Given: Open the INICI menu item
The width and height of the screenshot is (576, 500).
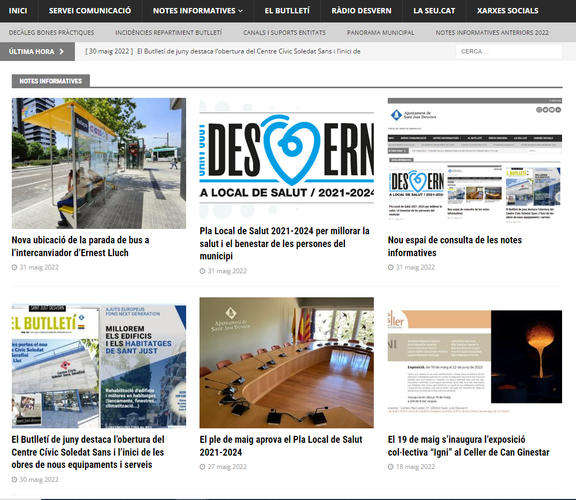Looking at the screenshot, I should coord(18,11).
